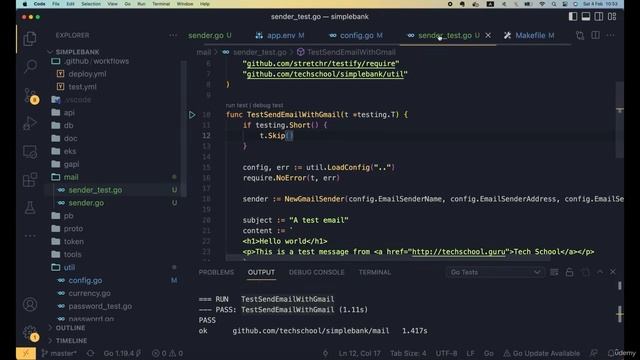This screenshot has width=640, height=360.
Task: Click the debug test code lens
Action: pos(268,105)
